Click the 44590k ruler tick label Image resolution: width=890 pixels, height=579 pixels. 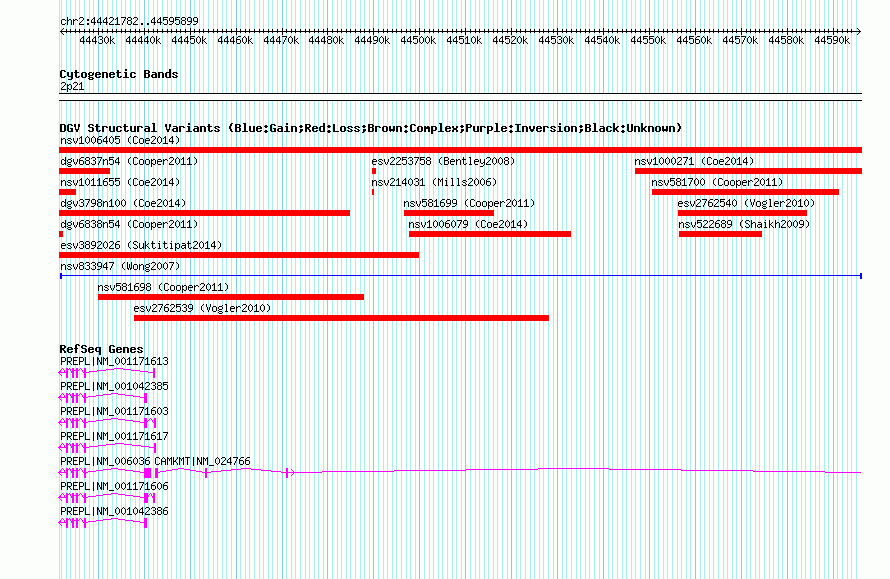pos(832,40)
